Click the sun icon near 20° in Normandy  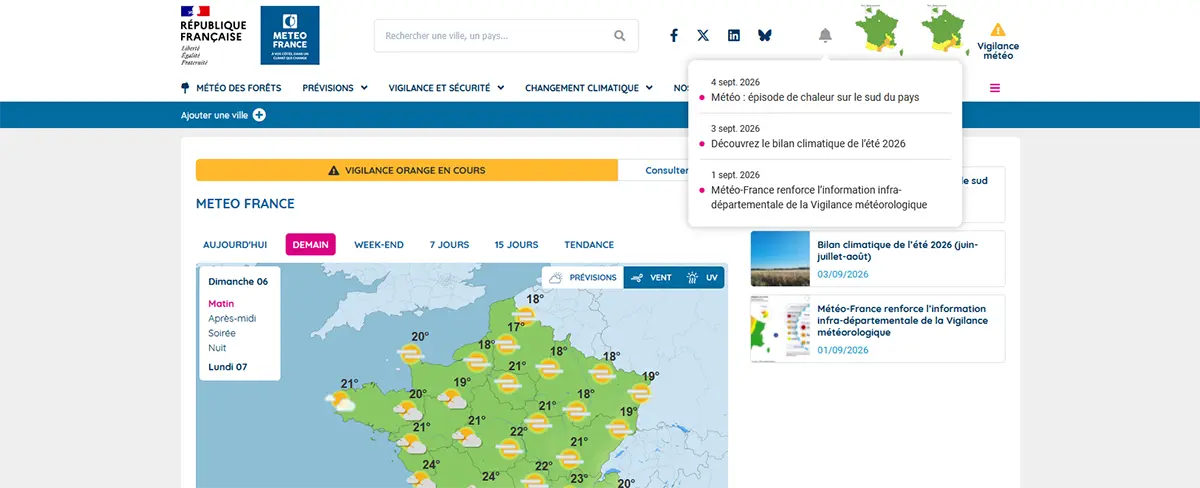[x=409, y=353]
